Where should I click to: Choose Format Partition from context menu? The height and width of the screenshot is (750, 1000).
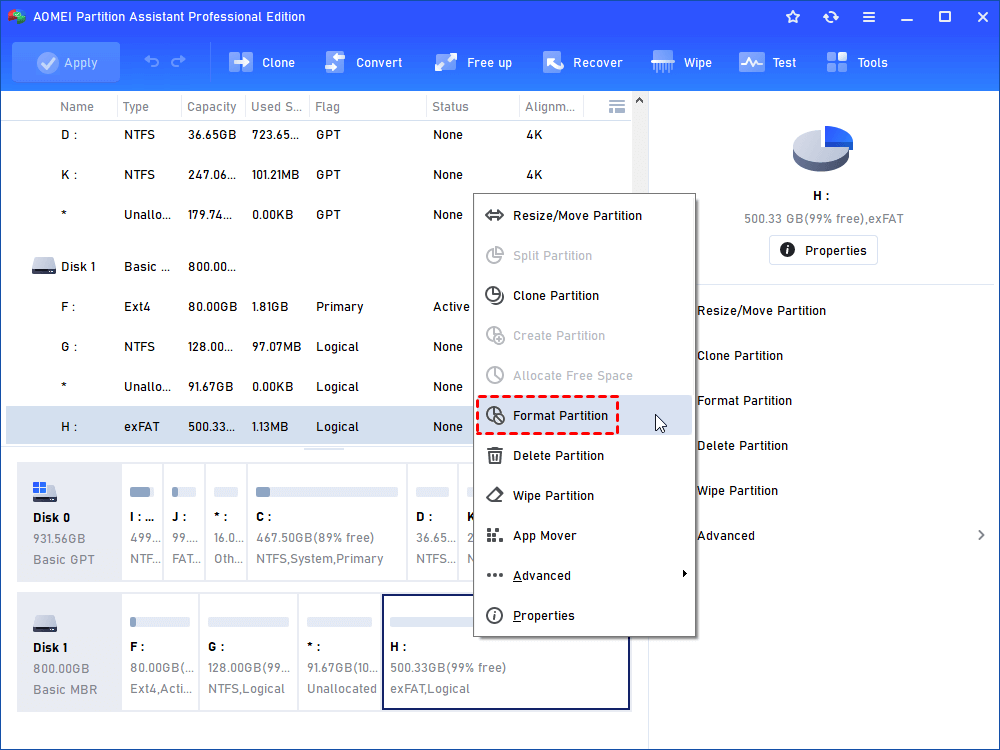coord(559,416)
